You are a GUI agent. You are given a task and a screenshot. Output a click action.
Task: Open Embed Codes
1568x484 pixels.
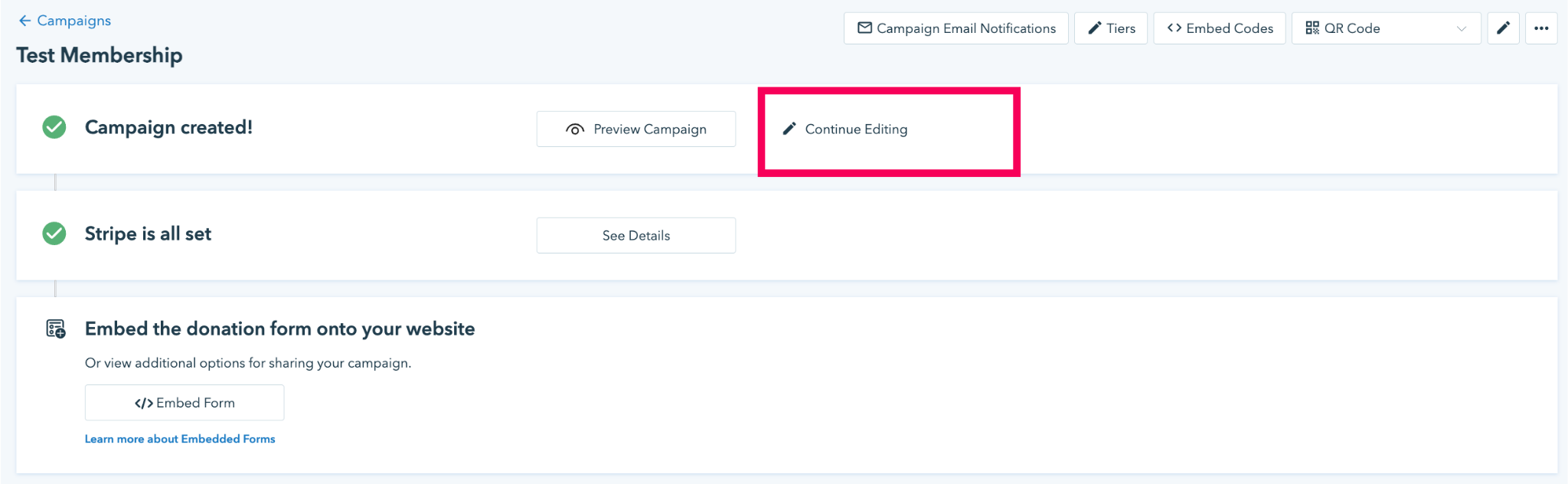[1219, 28]
